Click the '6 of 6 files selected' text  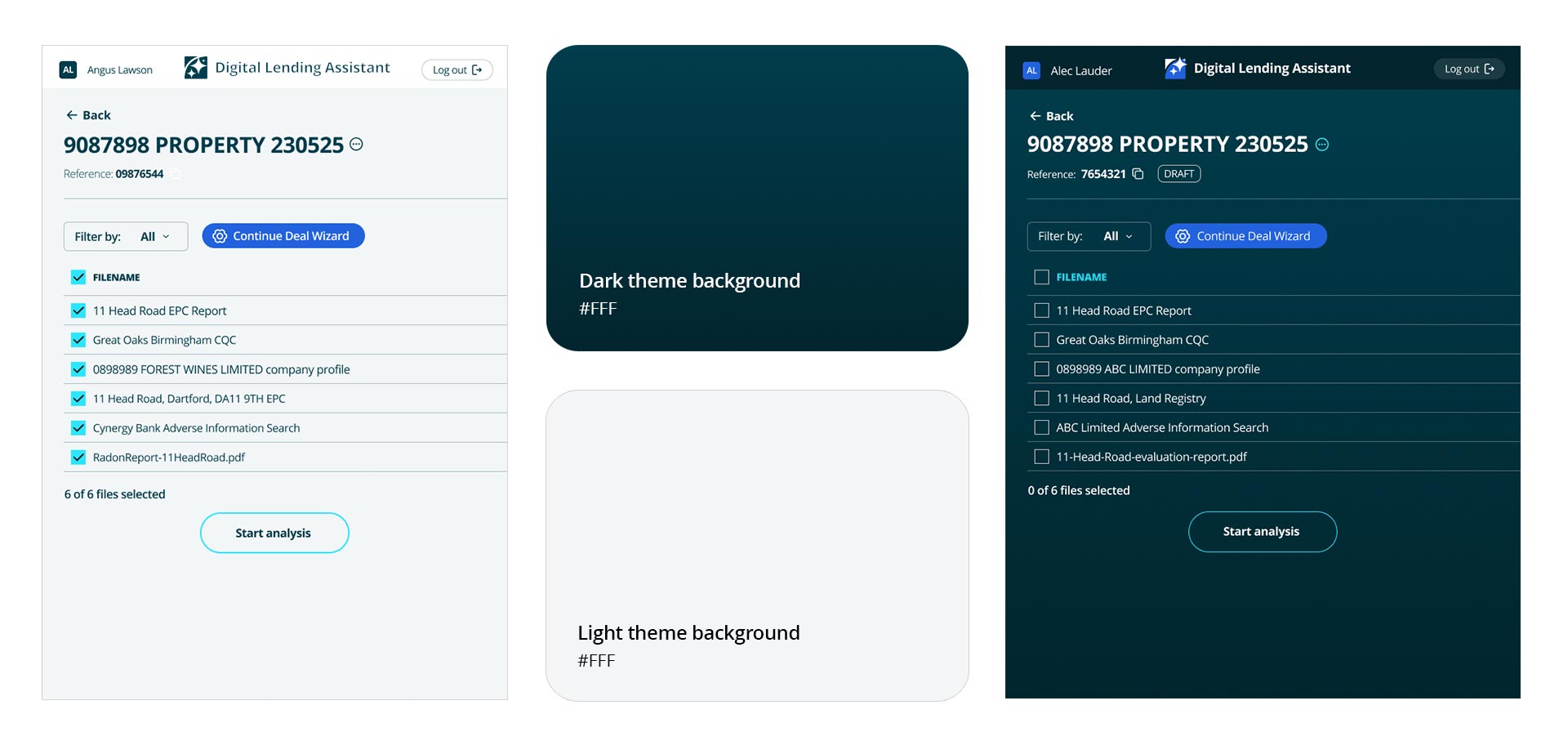[115, 494]
